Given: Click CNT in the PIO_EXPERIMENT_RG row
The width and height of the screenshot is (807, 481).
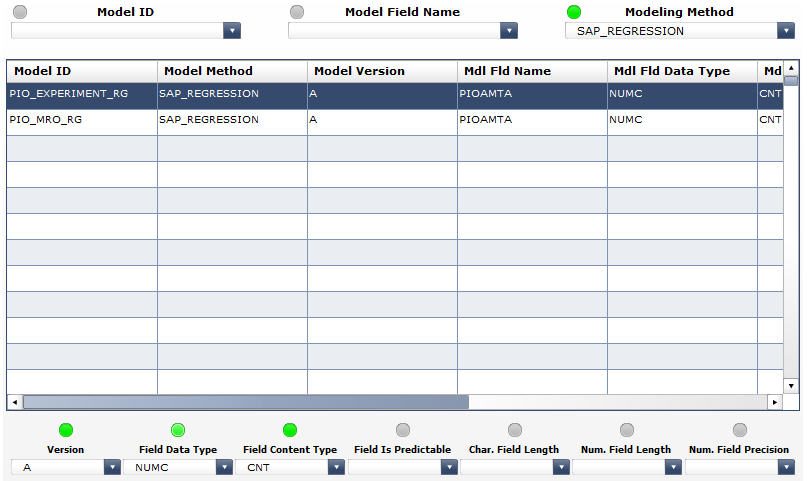Looking at the screenshot, I should [770, 96].
